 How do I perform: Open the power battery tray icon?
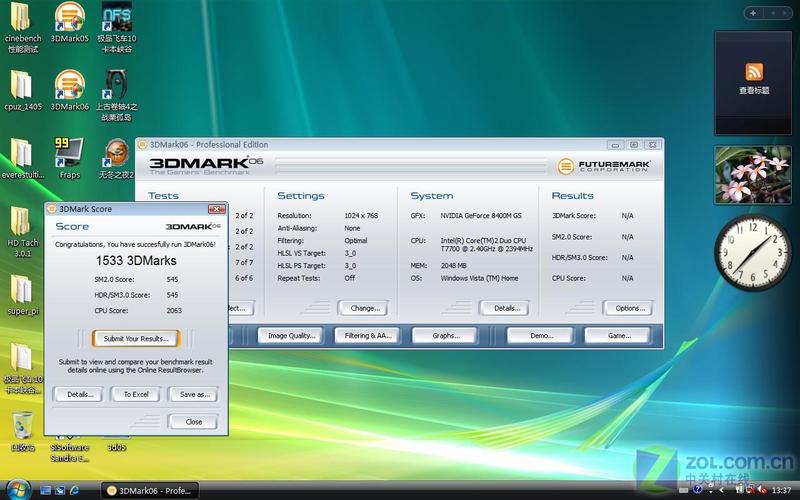tap(738, 490)
